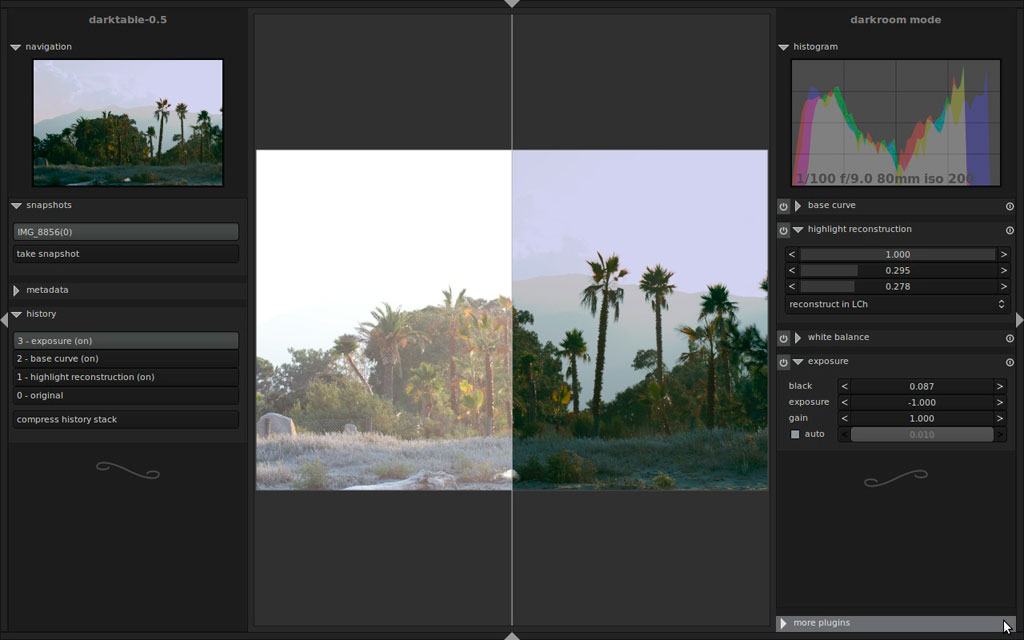The width and height of the screenshot is (1024, 640).
Task: Click the 0.295 highlight reconstruction slider
Action: pos(897,270)
